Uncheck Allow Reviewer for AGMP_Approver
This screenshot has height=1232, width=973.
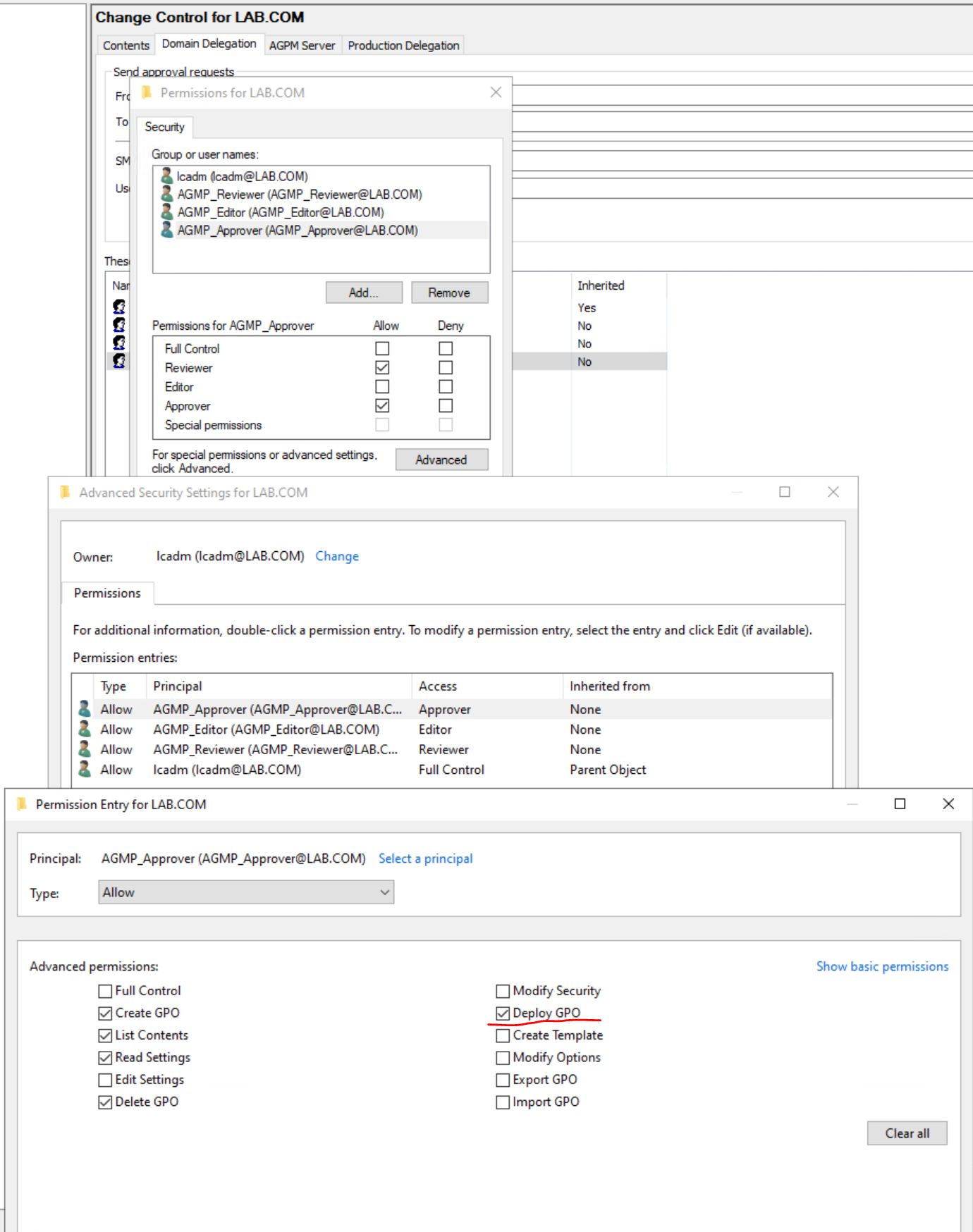[x=382, y=367]
